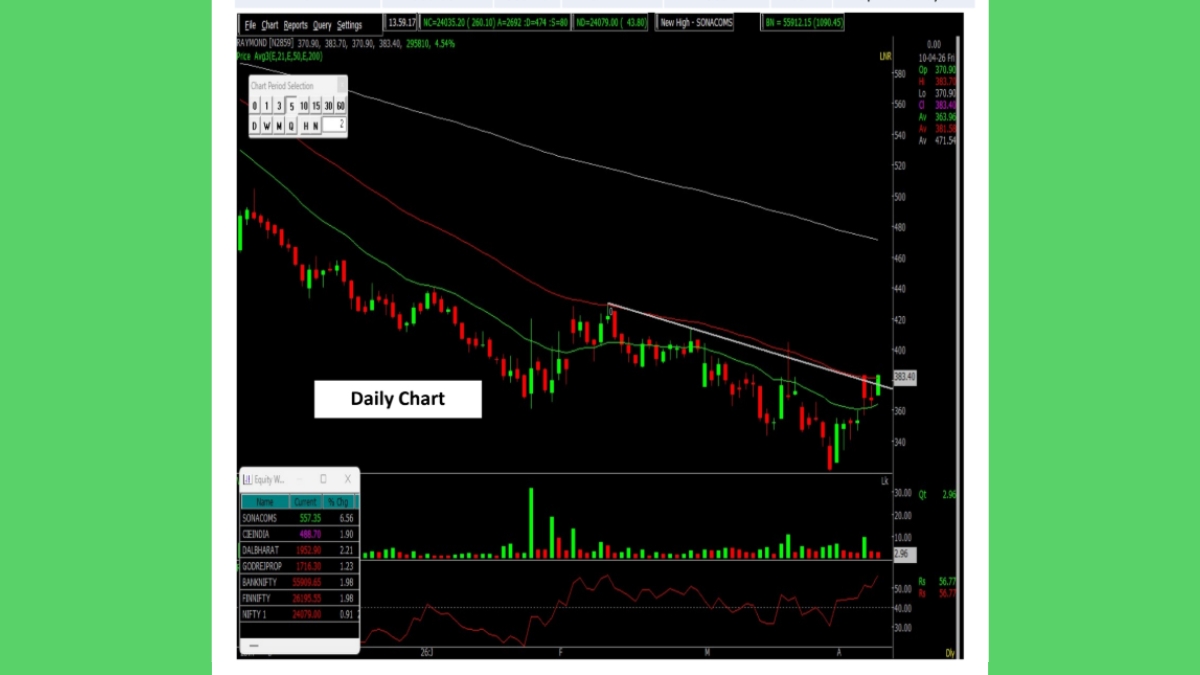Close the Chart Period Selection panel
This screenshot has width=1200, height=675.
342,86
